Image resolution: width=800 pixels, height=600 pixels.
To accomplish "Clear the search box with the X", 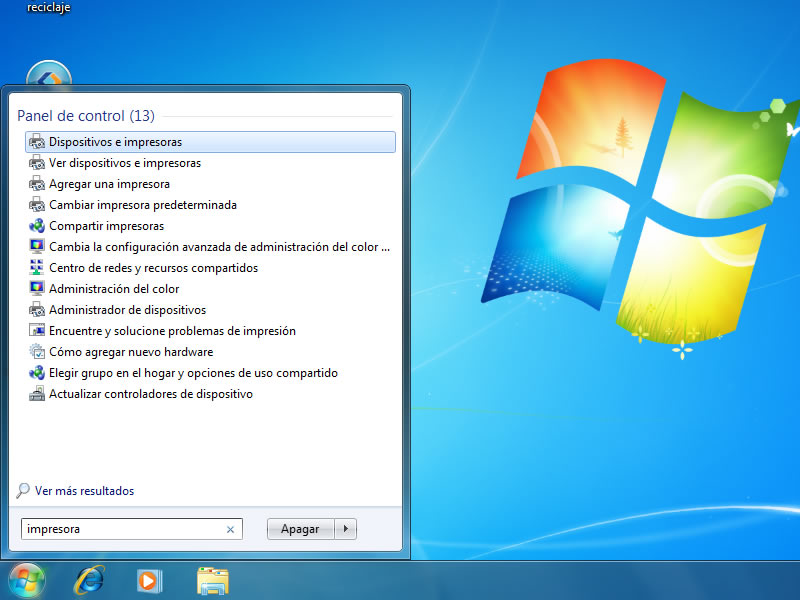I will point(230,530).
